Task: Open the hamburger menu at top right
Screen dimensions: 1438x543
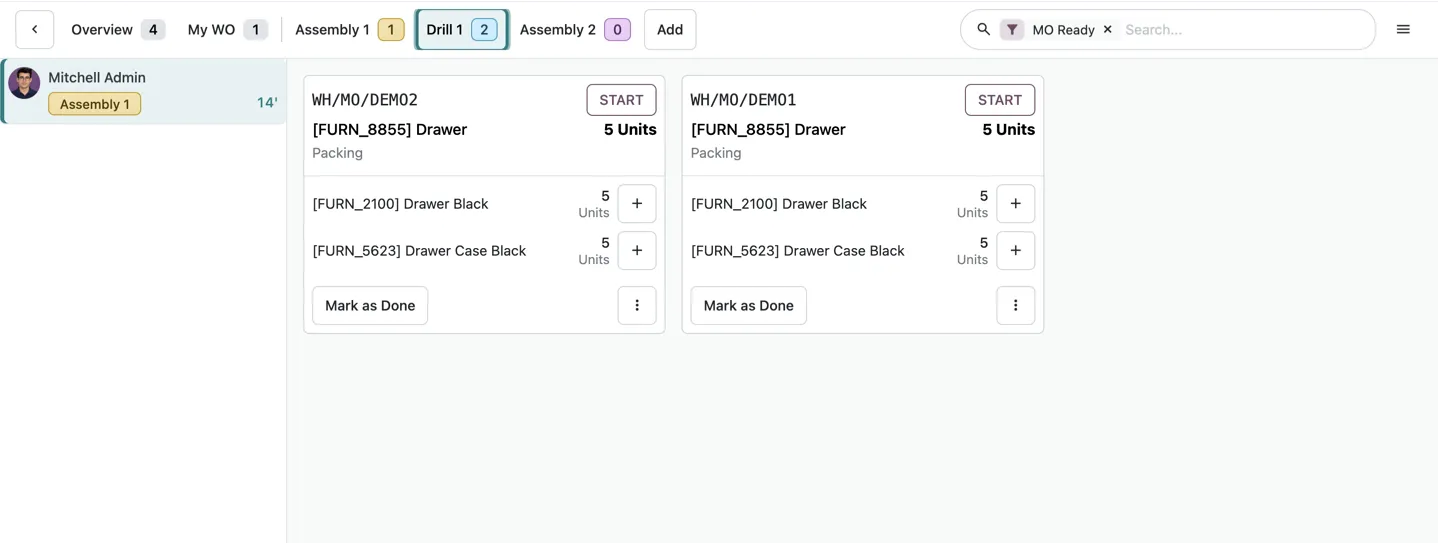Action: [1403, 30]
